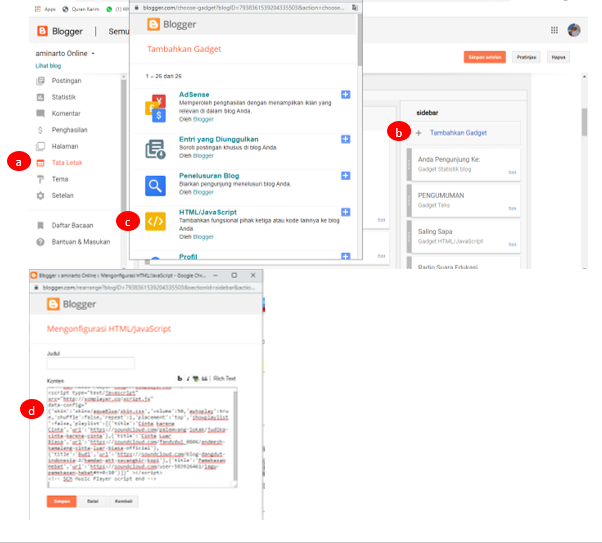Click the Quran Karim bookmark
The image size is (602, 543).
(81, 9)
